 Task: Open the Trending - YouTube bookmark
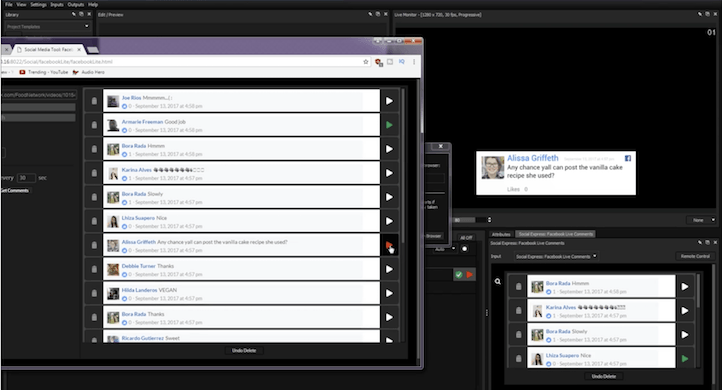point(44,72)
